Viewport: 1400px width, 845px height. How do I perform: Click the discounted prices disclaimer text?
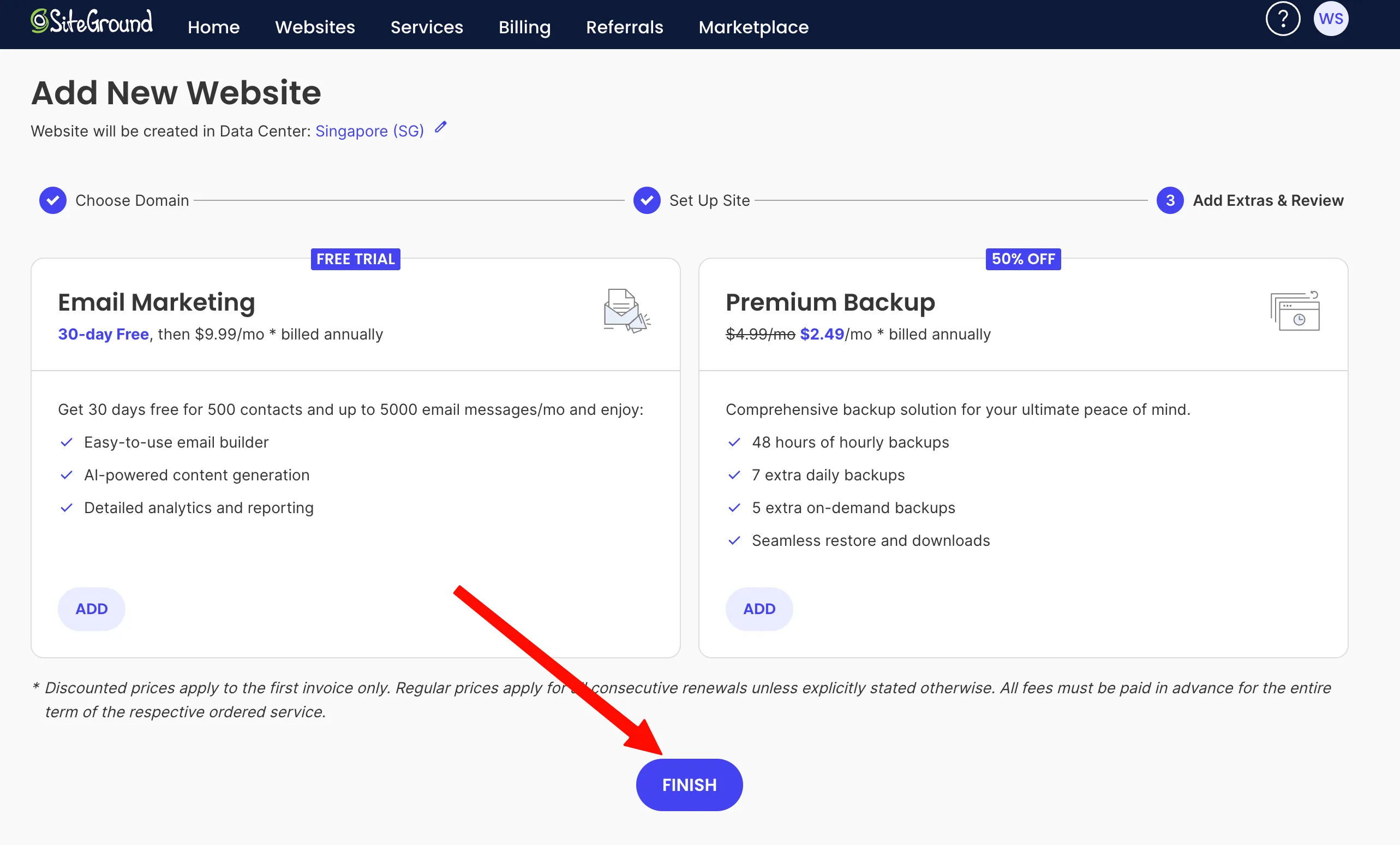tap(682, 699)
